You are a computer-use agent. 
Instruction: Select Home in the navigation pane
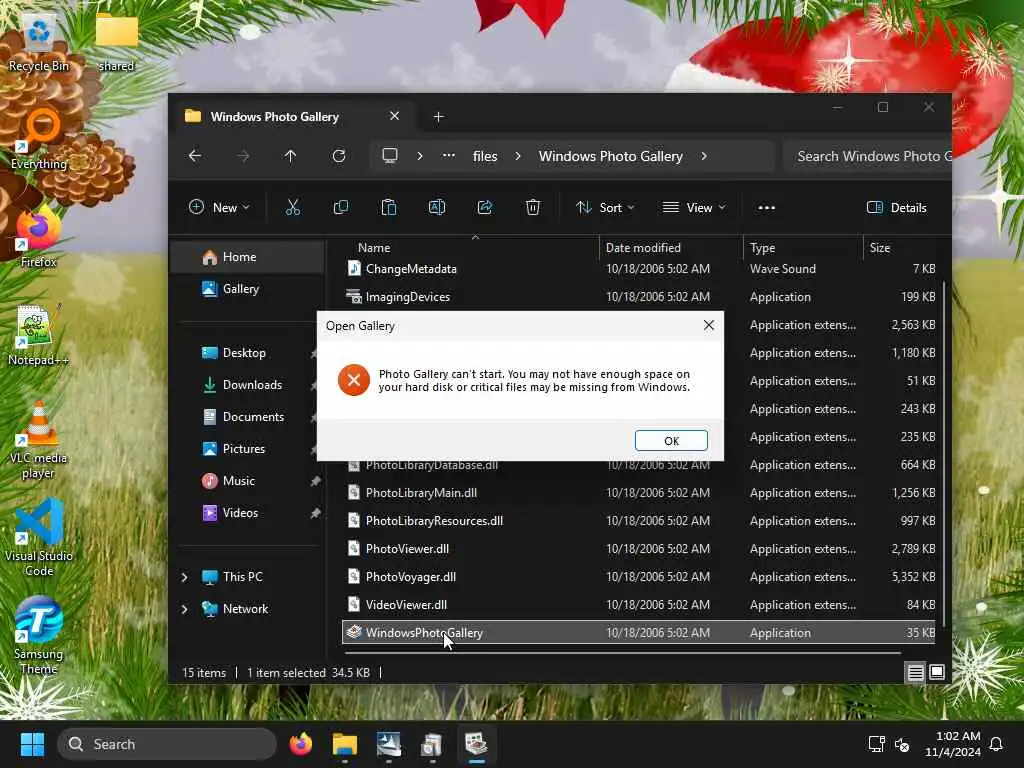(x=248, y=257)
